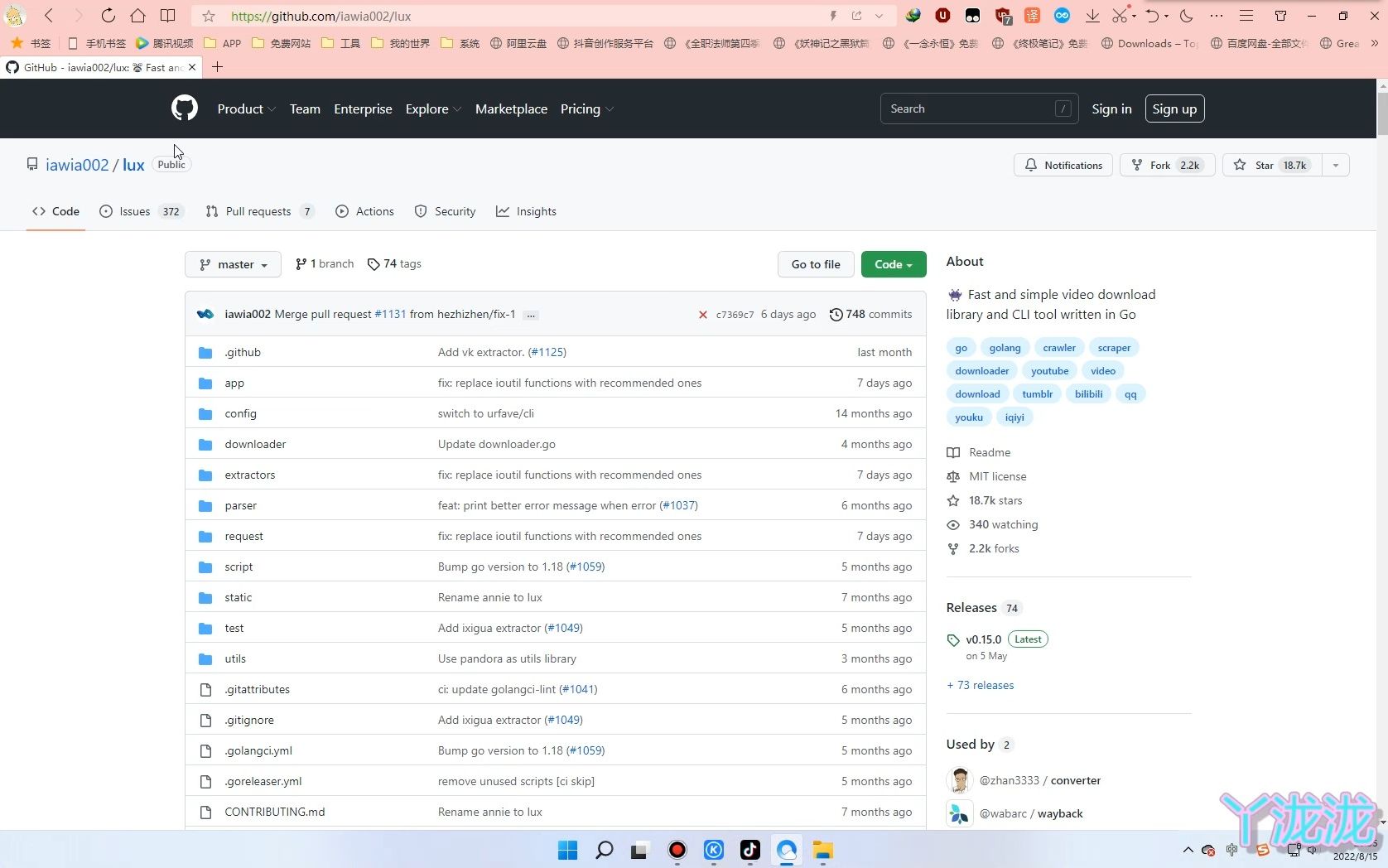Click Windows Start button on taskbar
Image resolution: width=1388 pixels, height=868 pixels.
point(567,850)
